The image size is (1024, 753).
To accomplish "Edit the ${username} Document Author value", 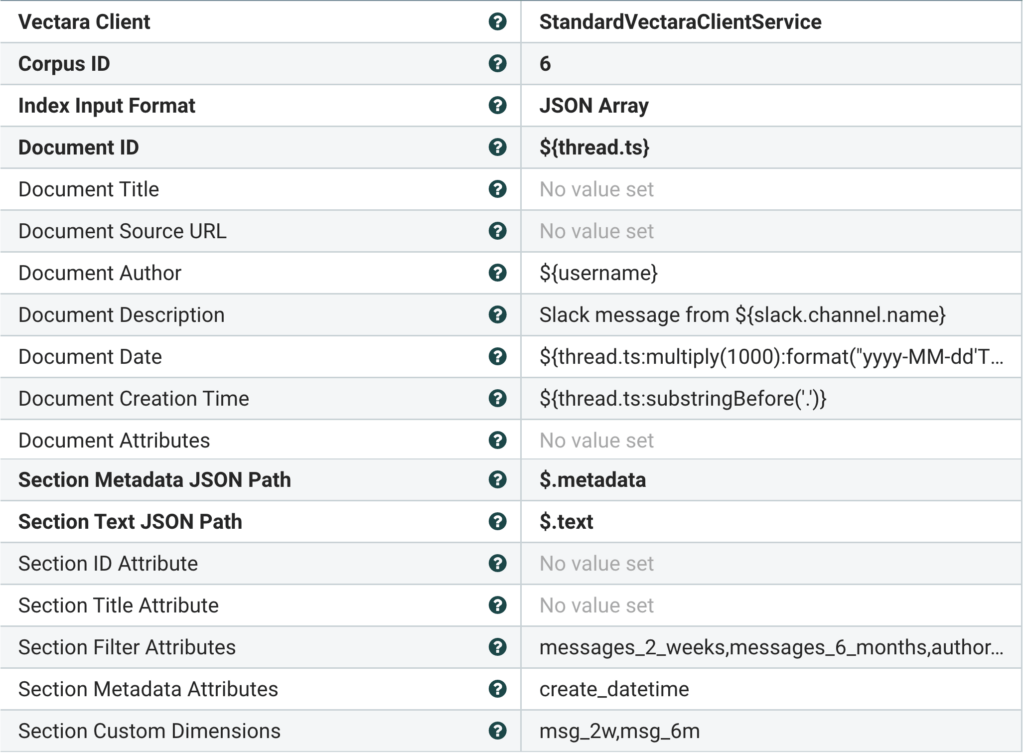I will click(x=598, y=273).
